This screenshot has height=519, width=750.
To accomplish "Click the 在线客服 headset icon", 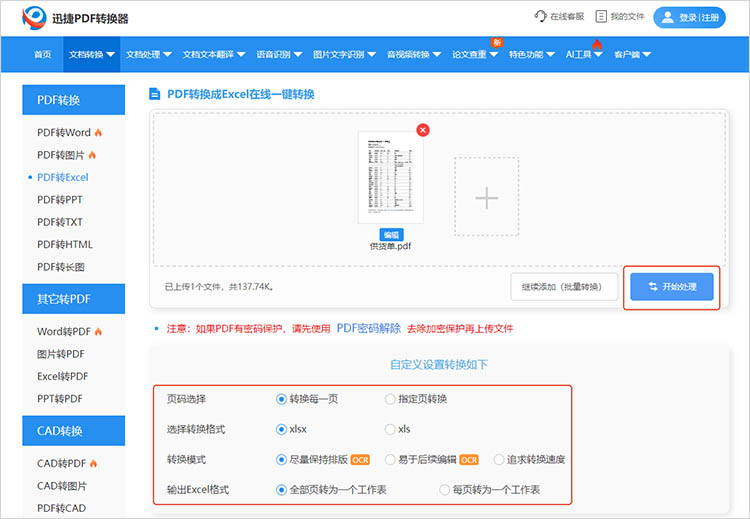I will point(540,16).
